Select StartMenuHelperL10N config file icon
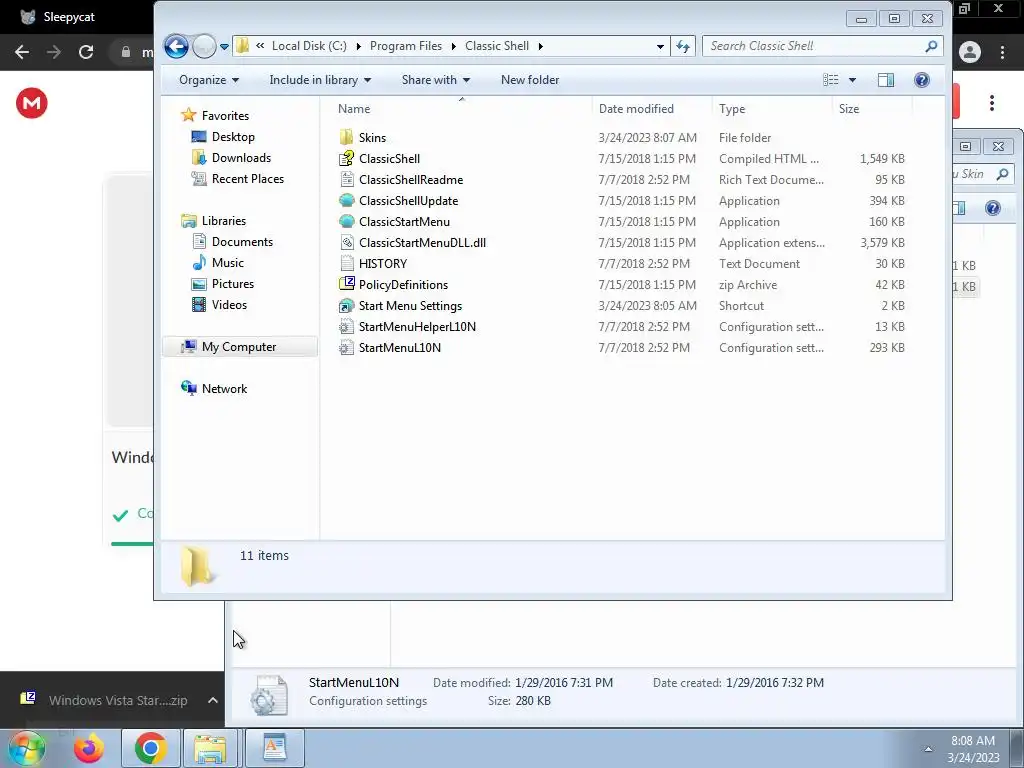Screen dimensions: 1024x768 (346, 327)
